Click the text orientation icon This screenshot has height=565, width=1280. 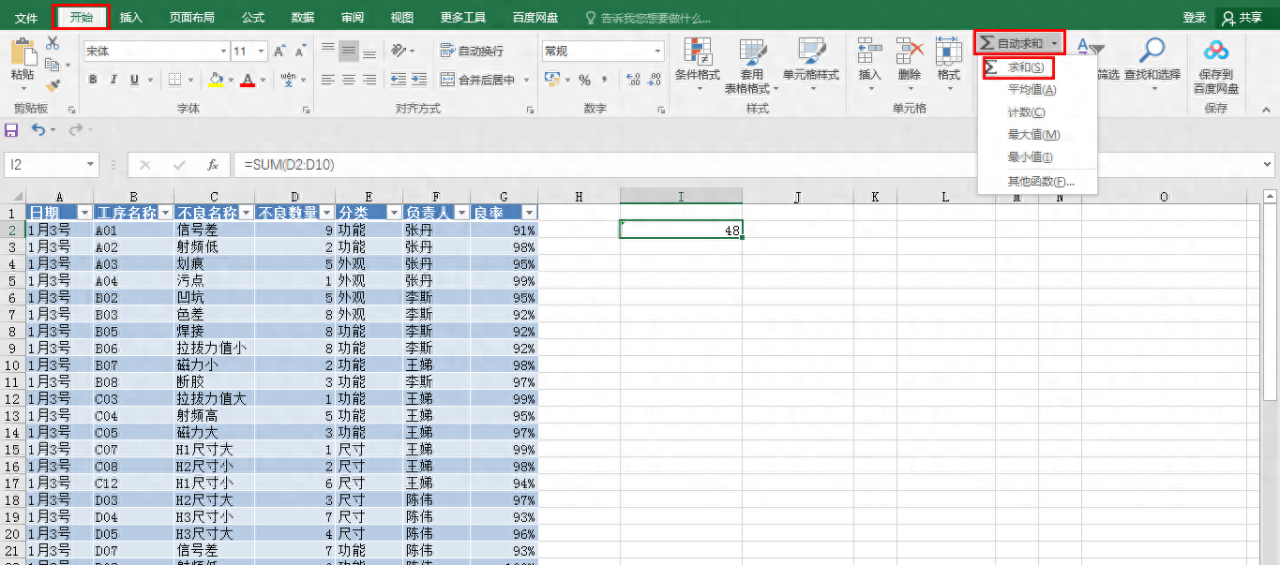(x=399, y=50)
